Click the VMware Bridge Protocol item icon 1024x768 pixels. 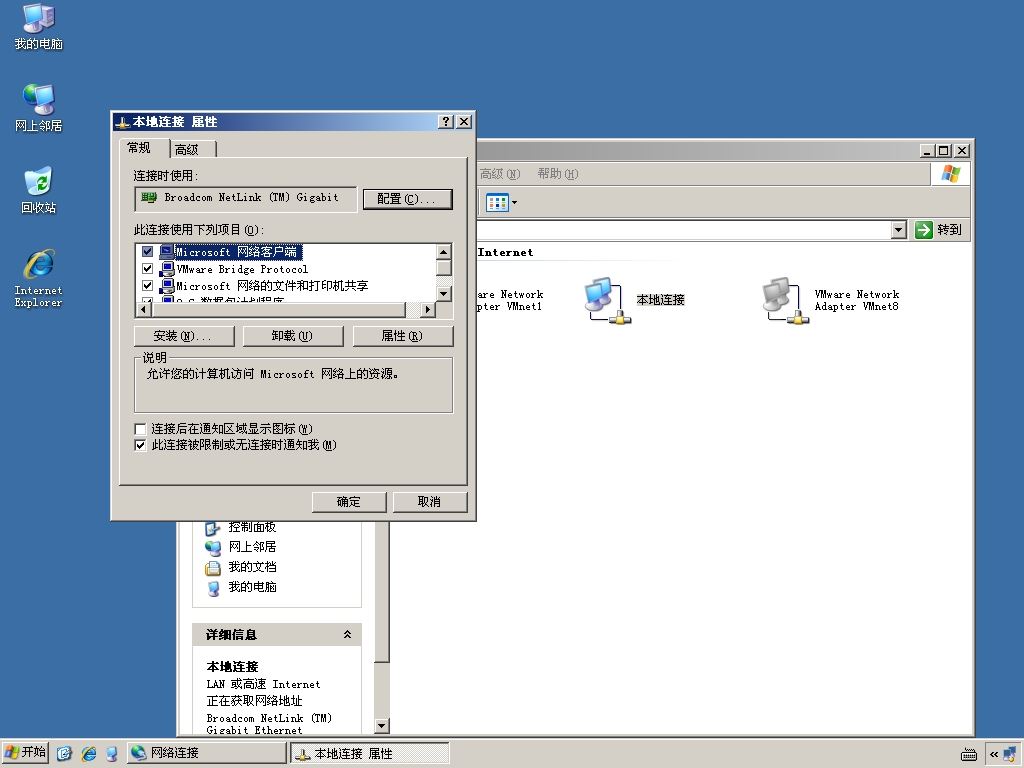(x=167, y=268)
